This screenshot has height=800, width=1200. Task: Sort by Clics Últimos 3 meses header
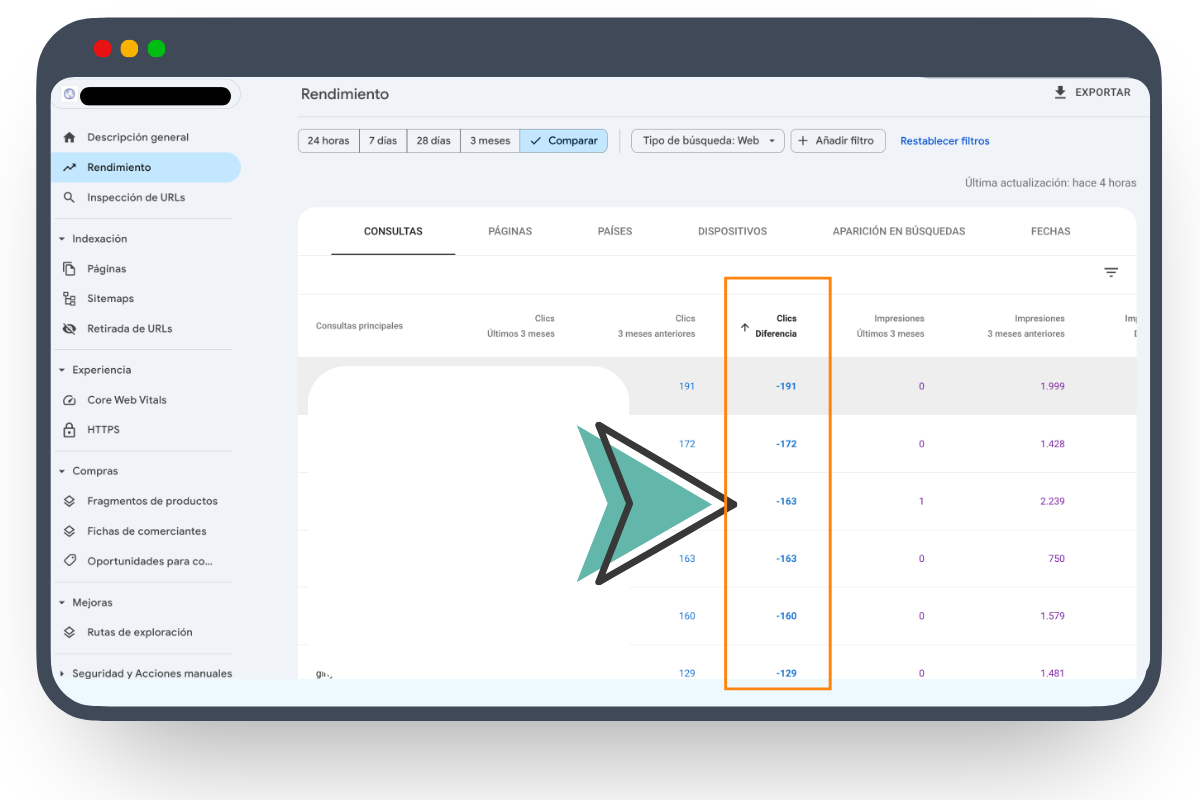point(521,326)
